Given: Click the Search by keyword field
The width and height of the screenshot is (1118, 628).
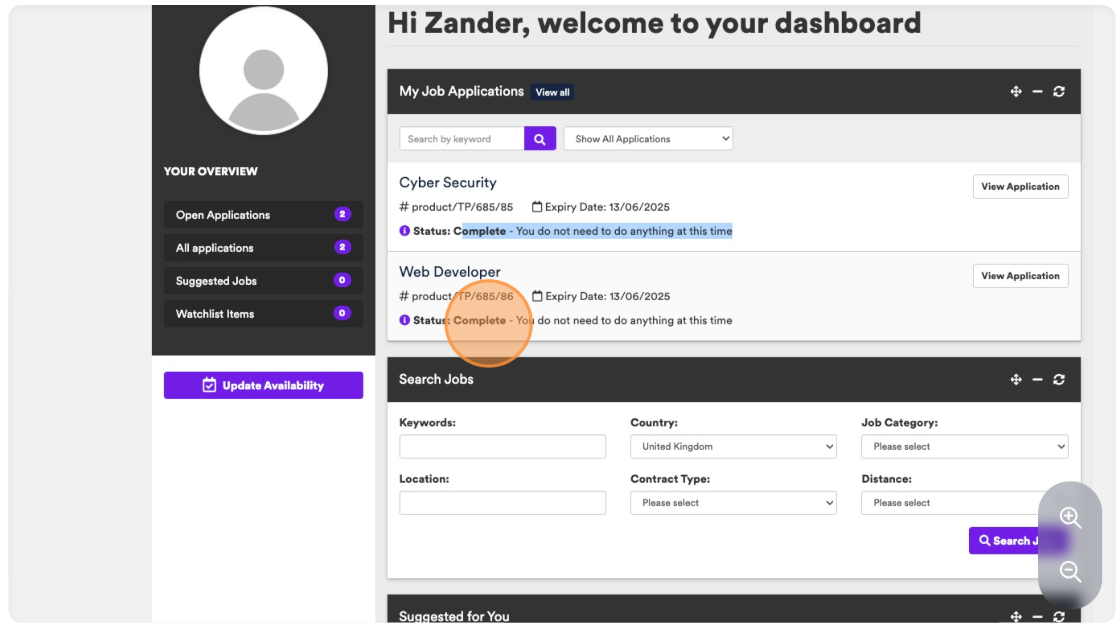Looking at the screenshot, I should pyautogui.click(x=462, y=139).
